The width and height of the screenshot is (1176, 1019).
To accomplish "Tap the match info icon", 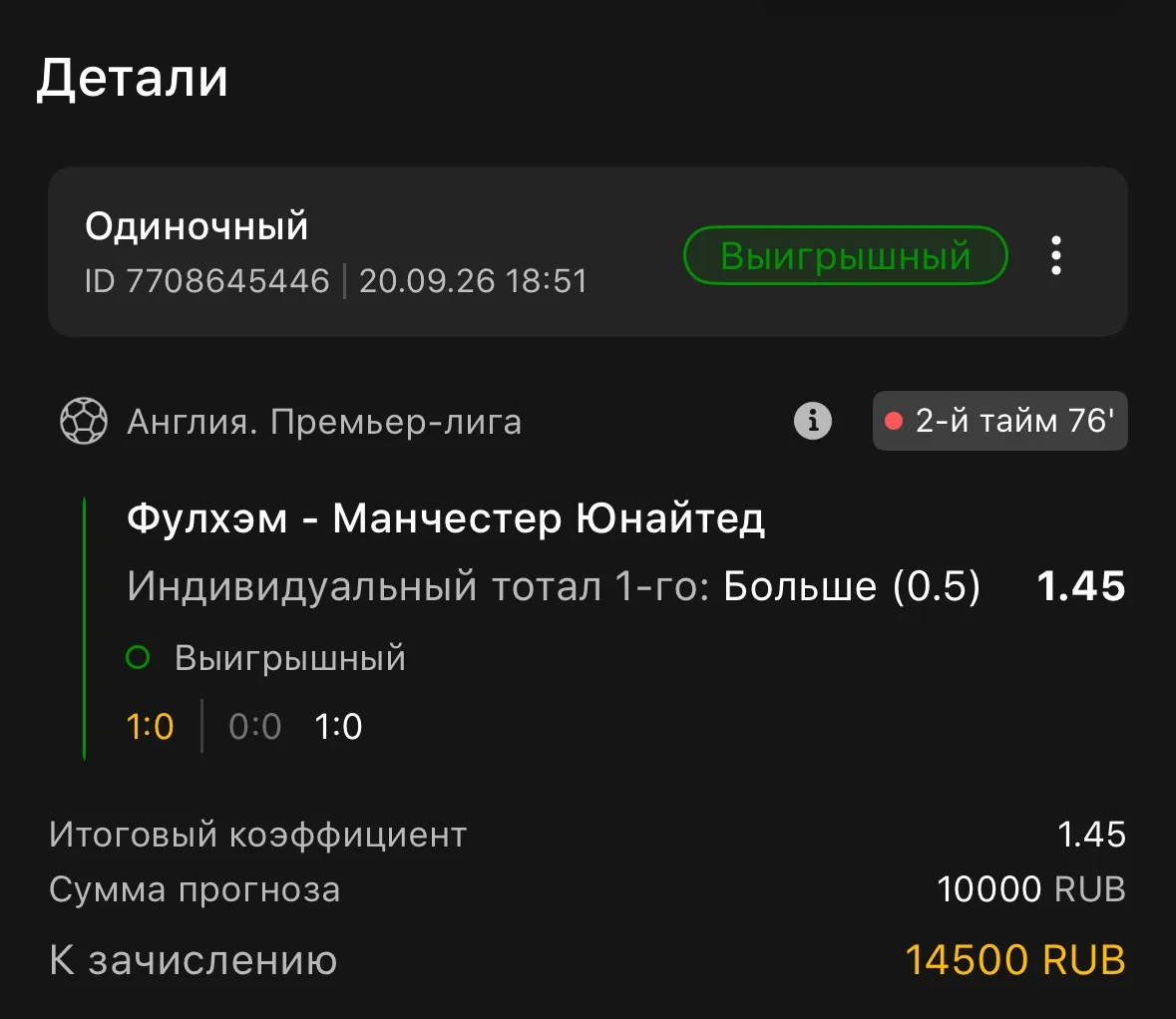I will pos(813,421).
